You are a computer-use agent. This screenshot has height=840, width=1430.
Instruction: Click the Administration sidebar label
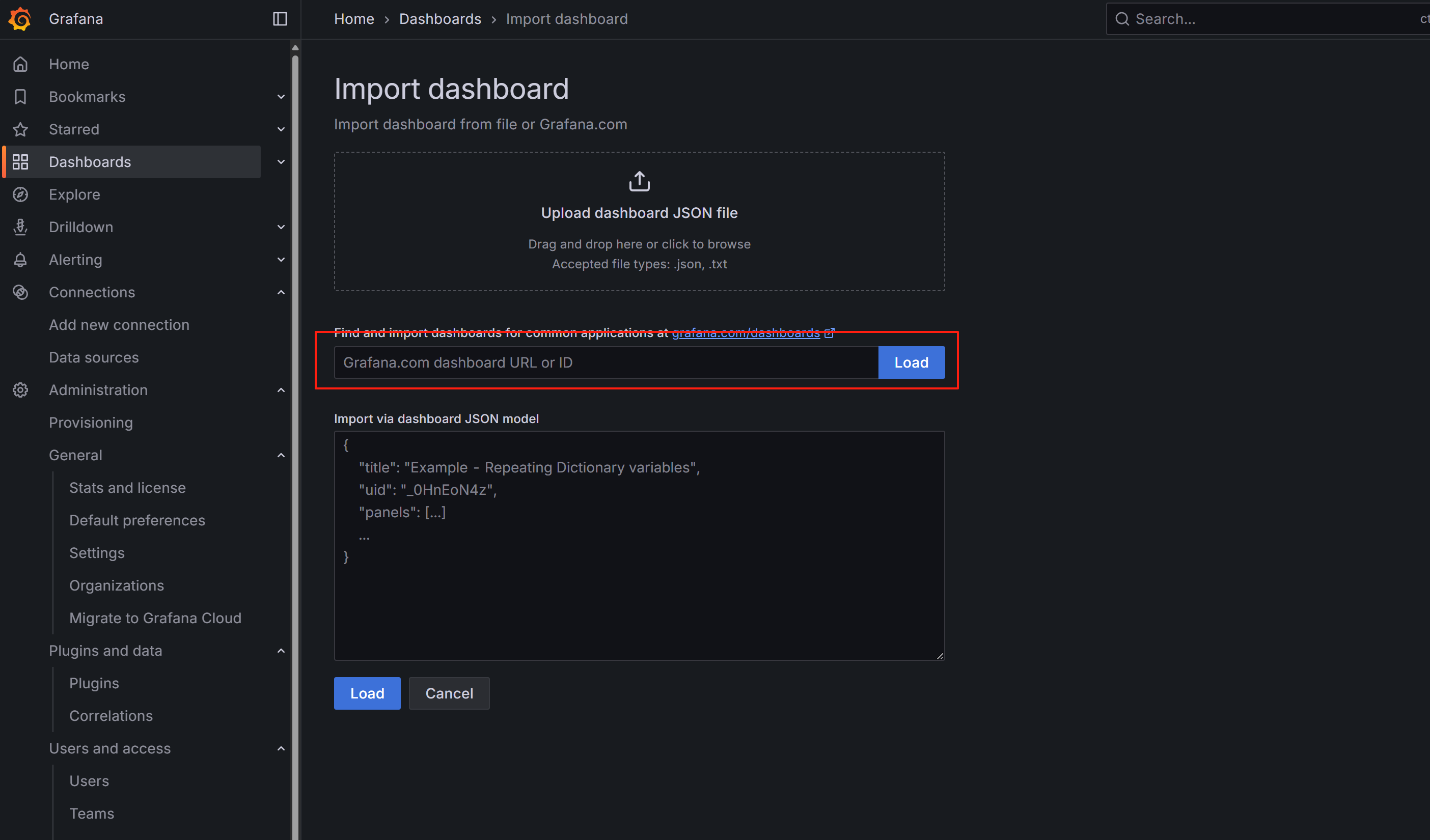(x=98, y=390)
